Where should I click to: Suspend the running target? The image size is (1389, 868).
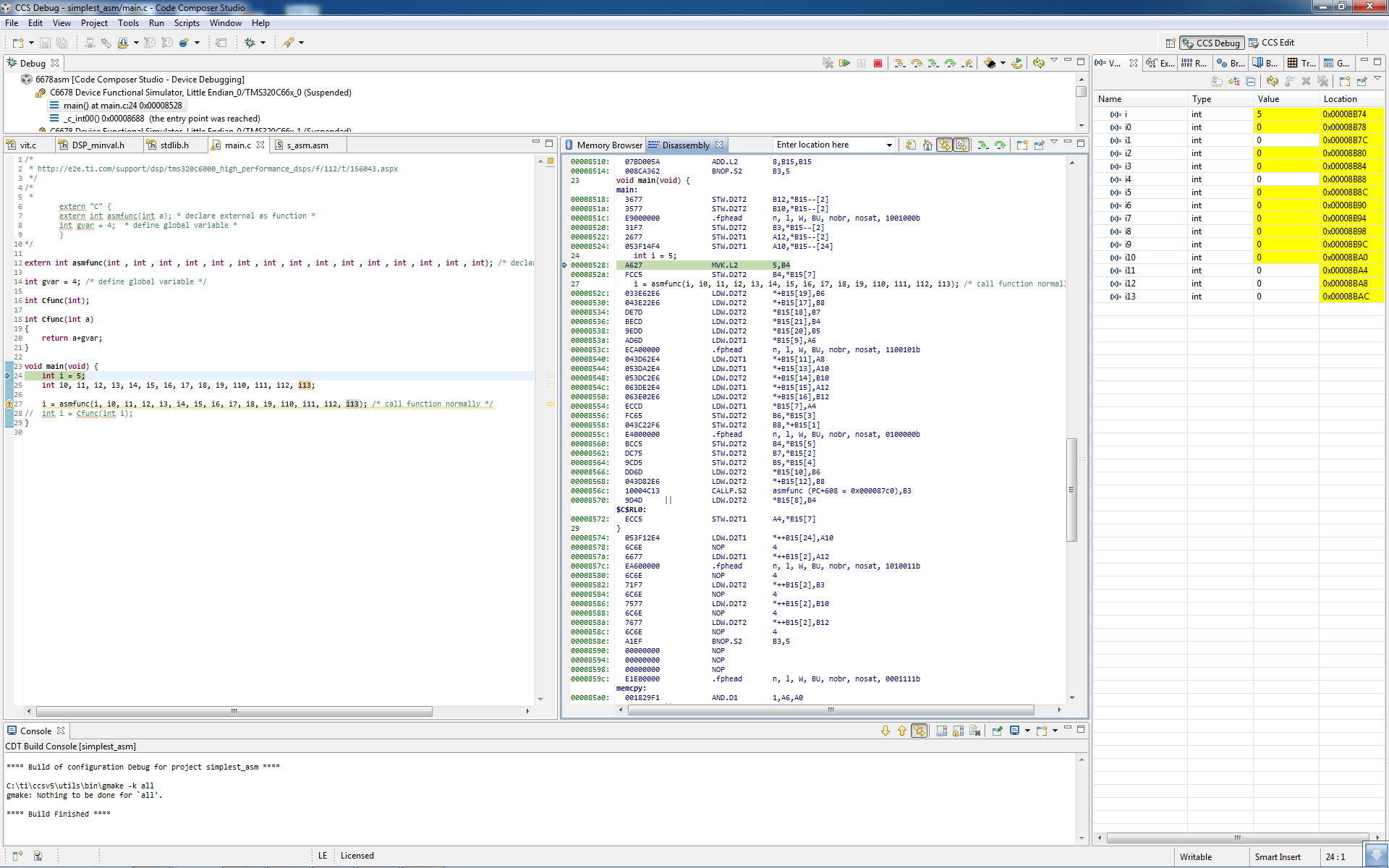pyautogui.click(x=861, y=63)
